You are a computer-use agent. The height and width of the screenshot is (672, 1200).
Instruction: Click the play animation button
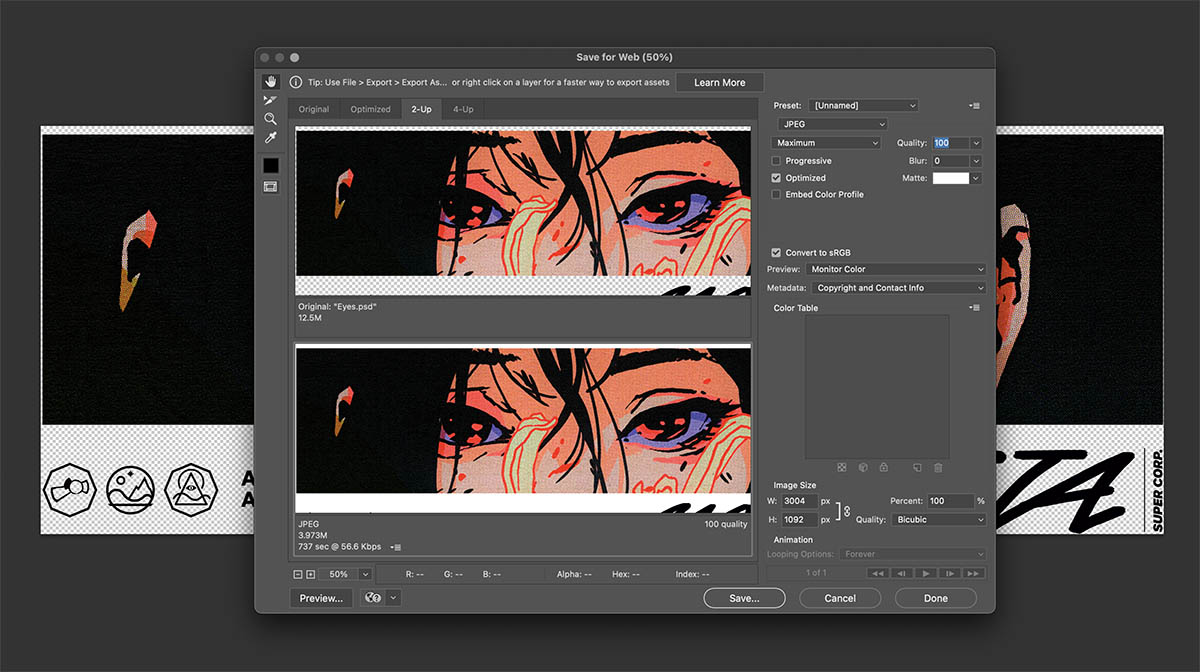(927, 573)
